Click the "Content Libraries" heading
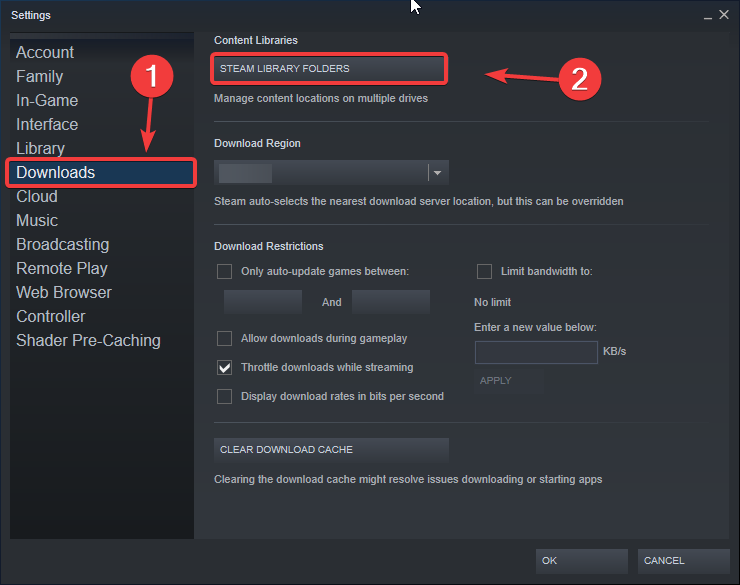 pyautogui.click(x=256, y=41)
